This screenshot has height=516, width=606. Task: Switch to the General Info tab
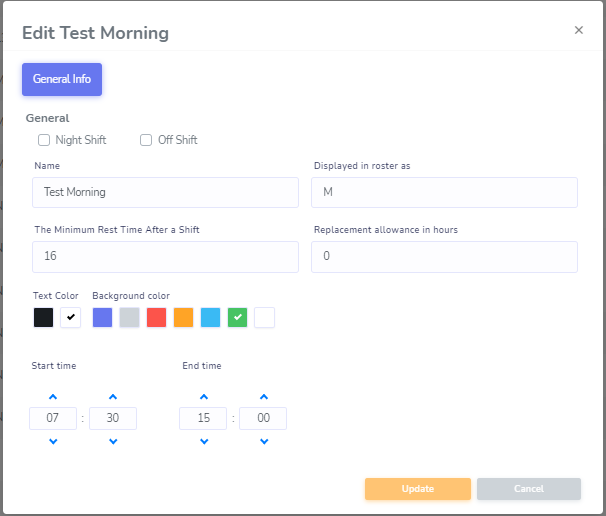coord(62,79)
